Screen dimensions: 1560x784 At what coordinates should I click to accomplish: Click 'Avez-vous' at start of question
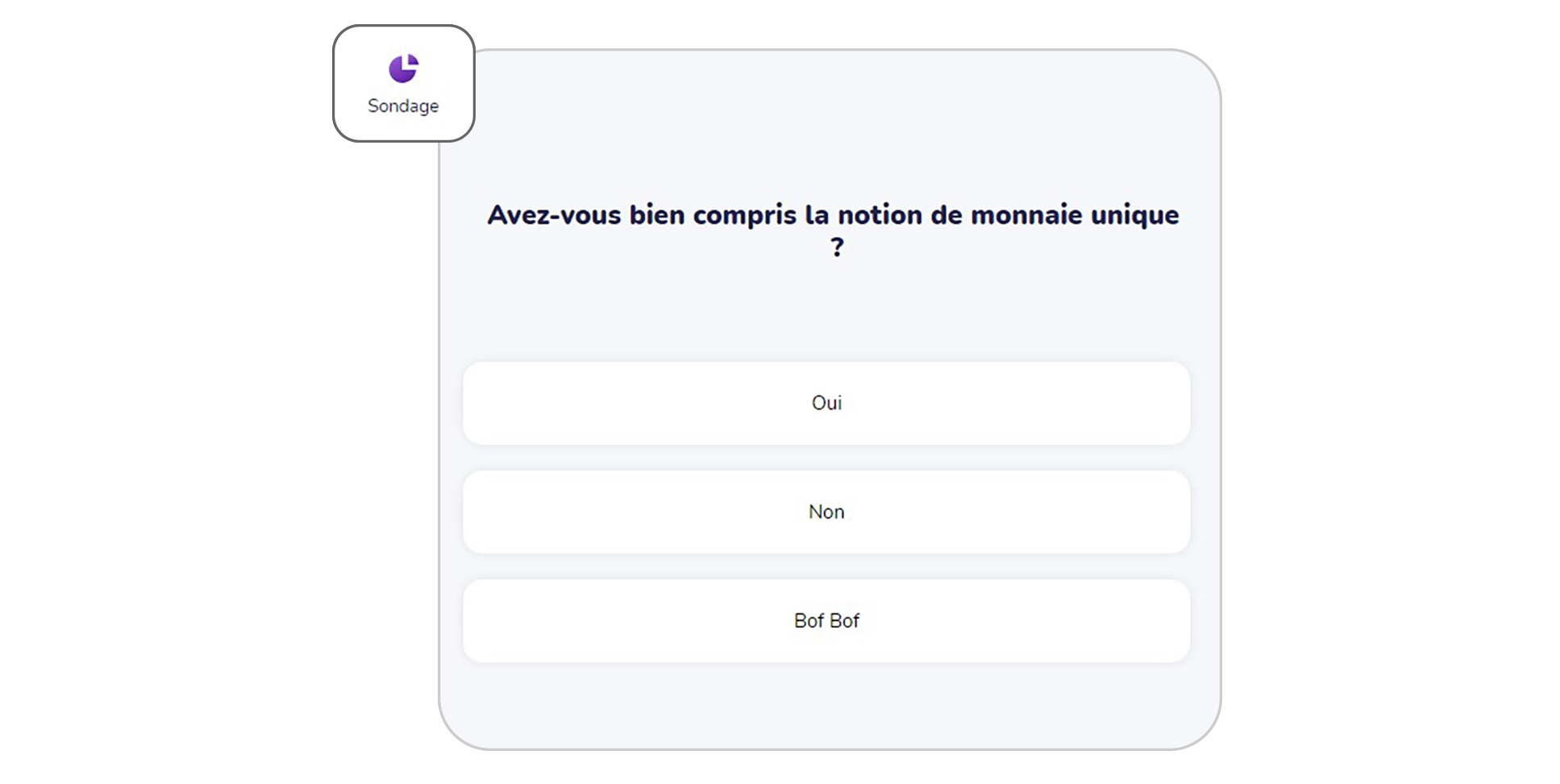pos(554,215)
